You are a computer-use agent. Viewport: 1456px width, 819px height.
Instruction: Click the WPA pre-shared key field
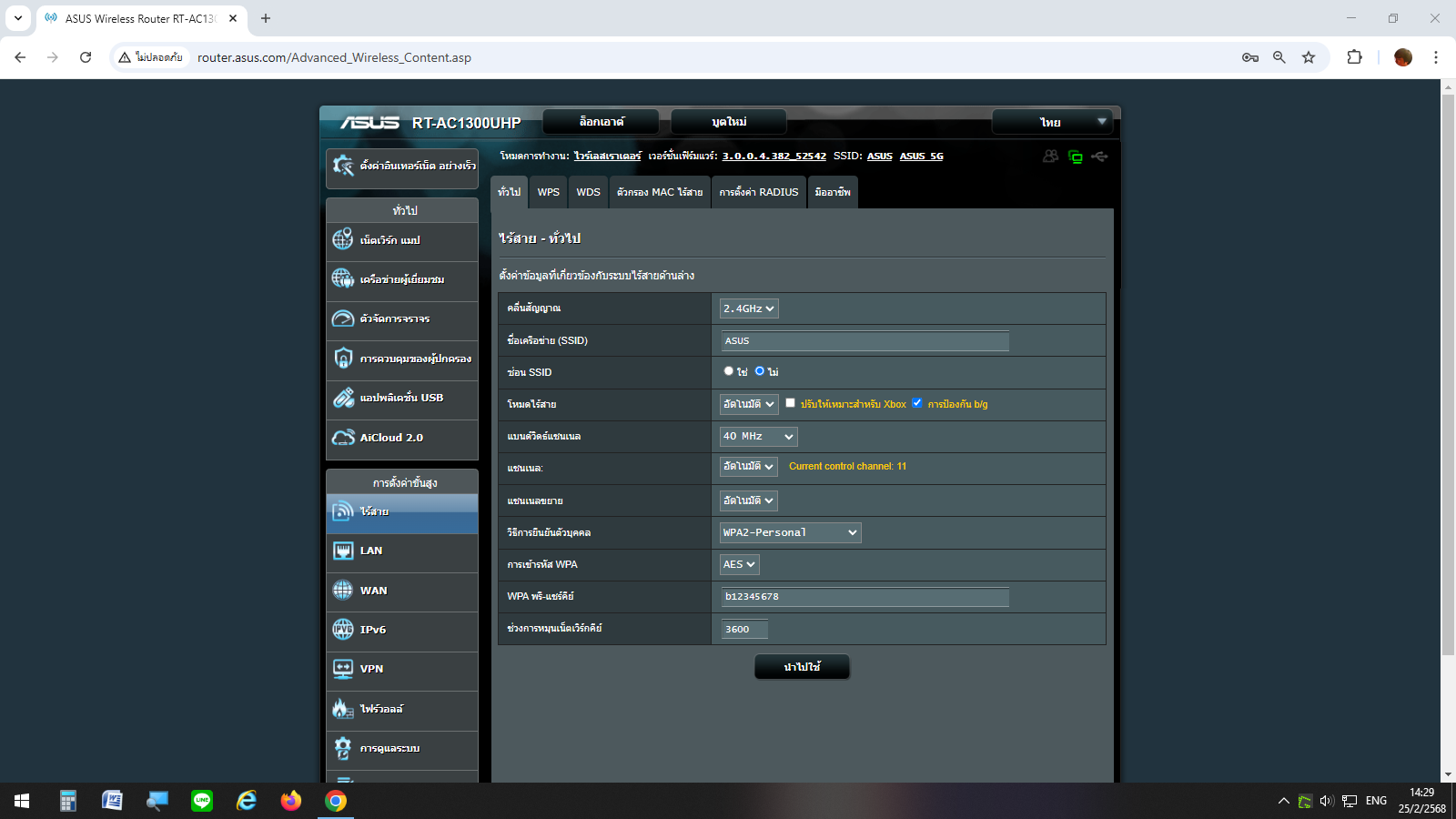(864, 597)
